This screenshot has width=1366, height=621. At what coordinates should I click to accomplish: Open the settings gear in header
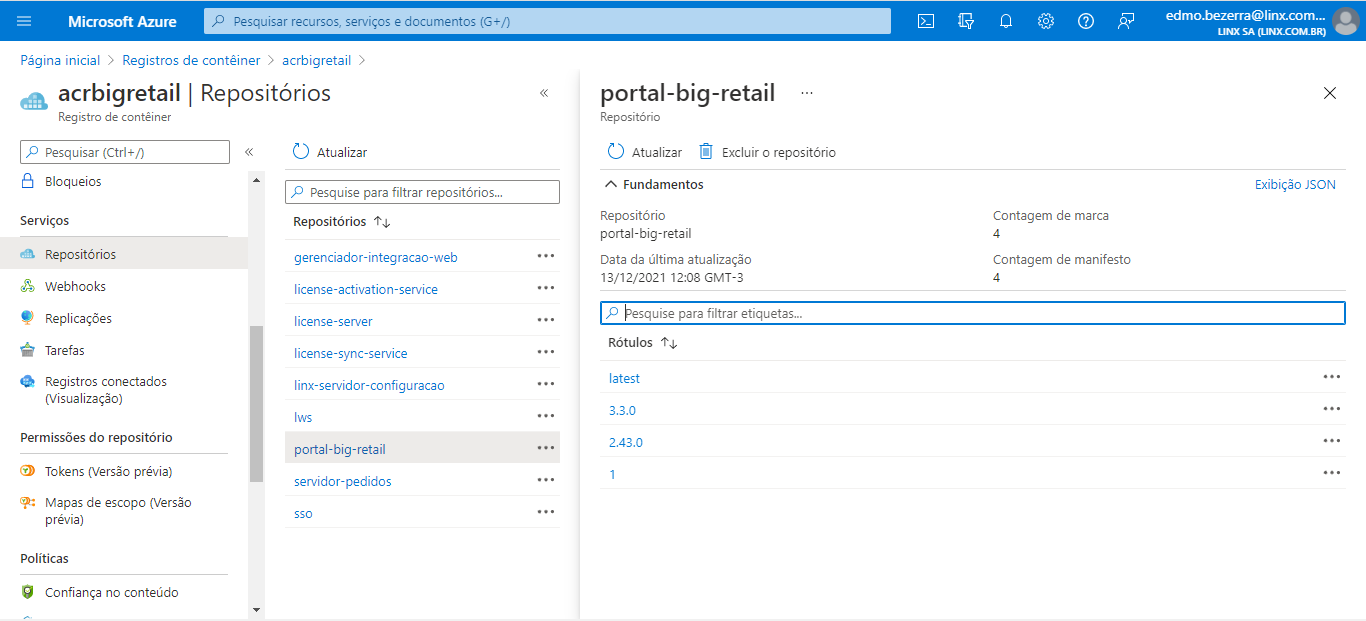click(x=1046, y=21)
